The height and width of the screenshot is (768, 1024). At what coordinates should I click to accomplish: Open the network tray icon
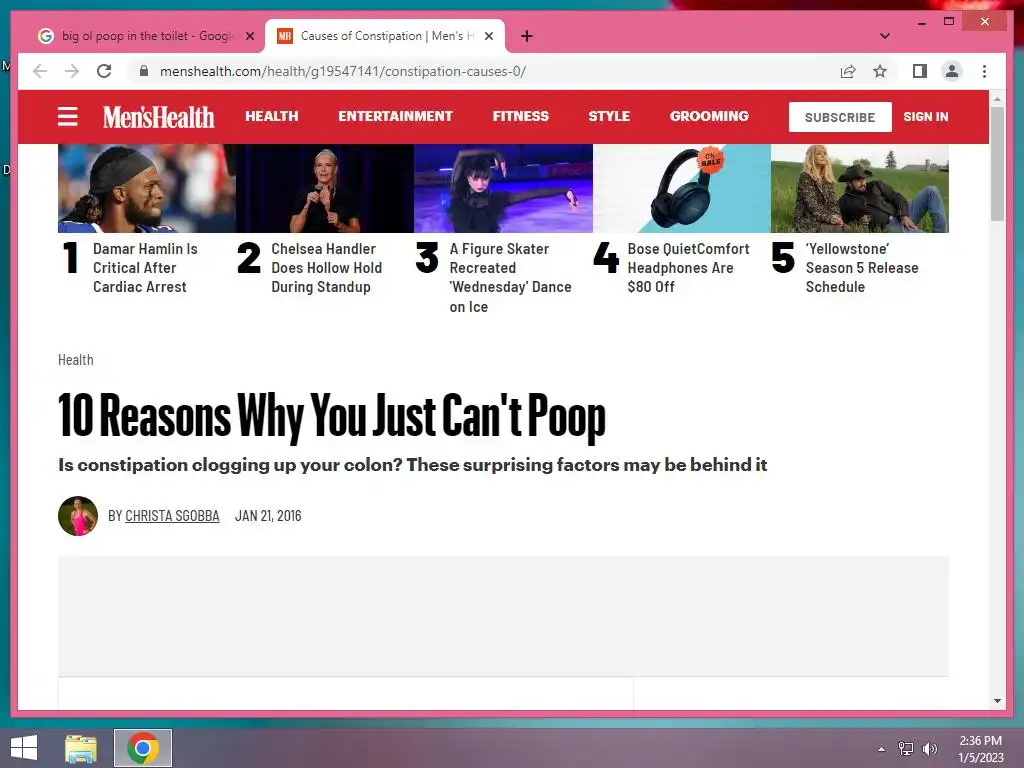point(906,748)
